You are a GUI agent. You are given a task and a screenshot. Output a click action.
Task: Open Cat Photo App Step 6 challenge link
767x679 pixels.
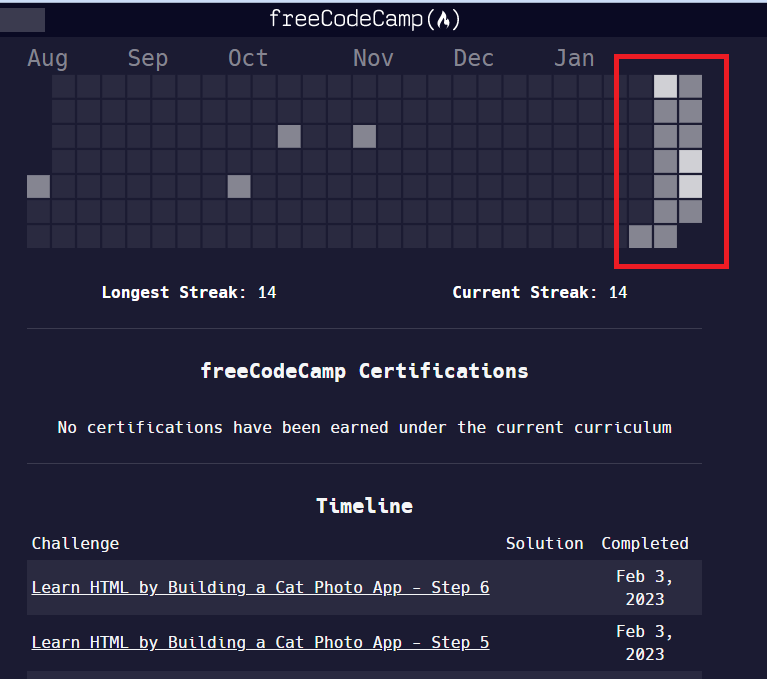(x=260, y=587)
